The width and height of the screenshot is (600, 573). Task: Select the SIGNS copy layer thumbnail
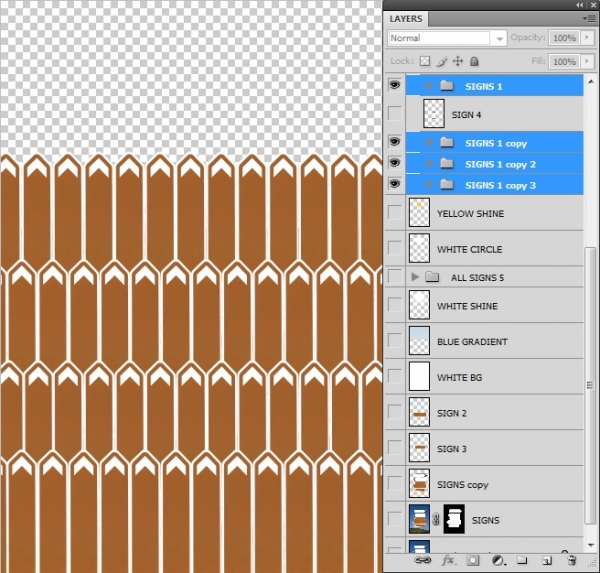[419, 483]
